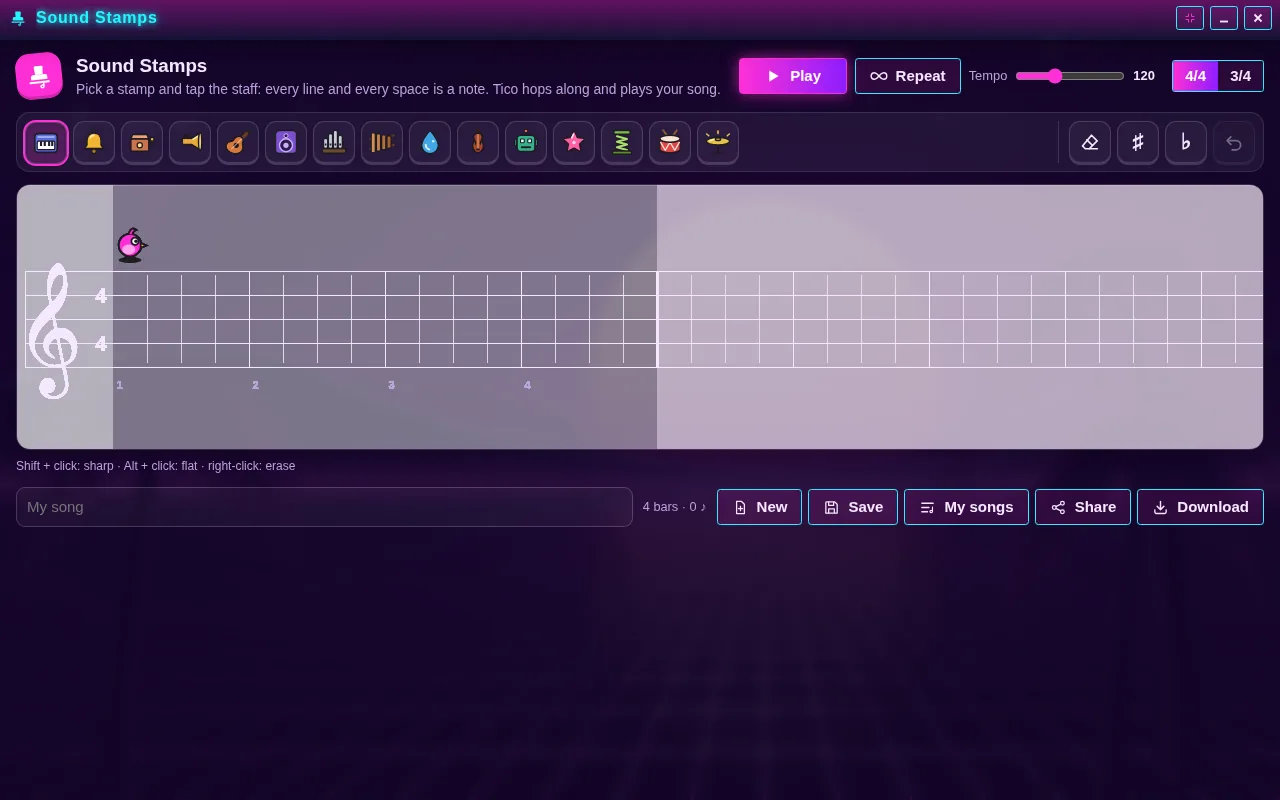Image resolution: width=1280 pixels, height=800 pixels.
Task: Save the current song
Action: click(x=853, y=507)
